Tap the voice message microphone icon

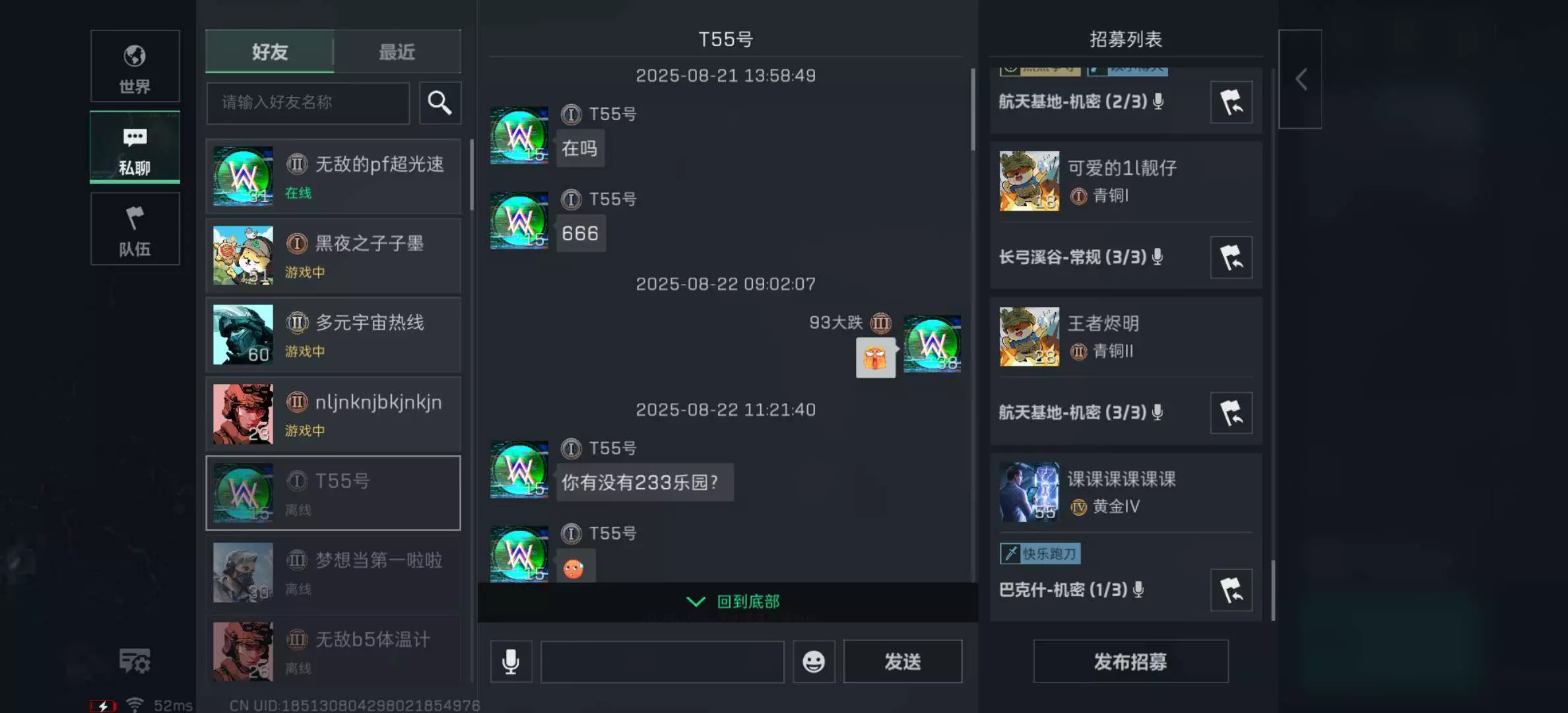511,662
